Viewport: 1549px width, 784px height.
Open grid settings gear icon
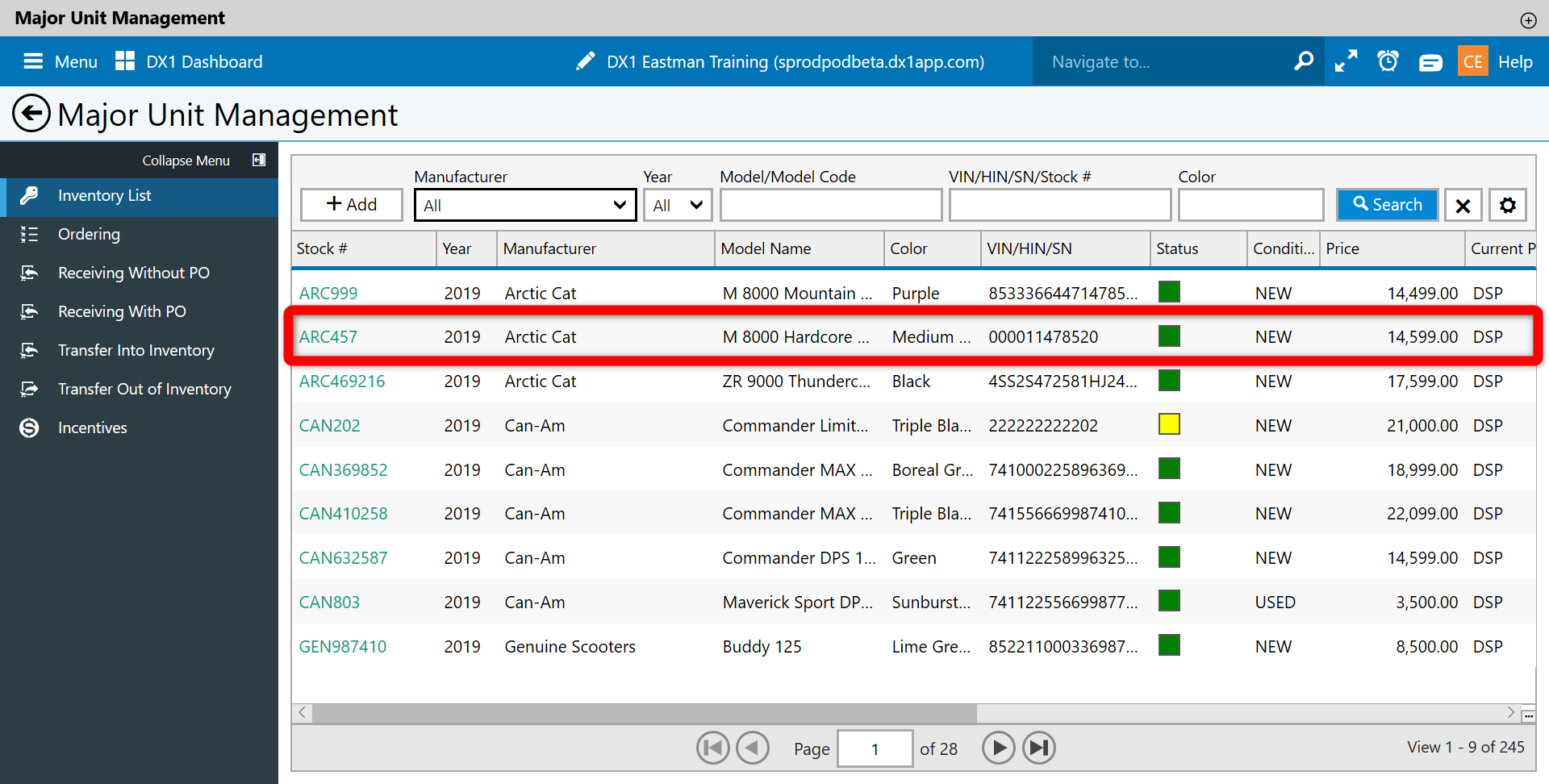point(1508,205)
